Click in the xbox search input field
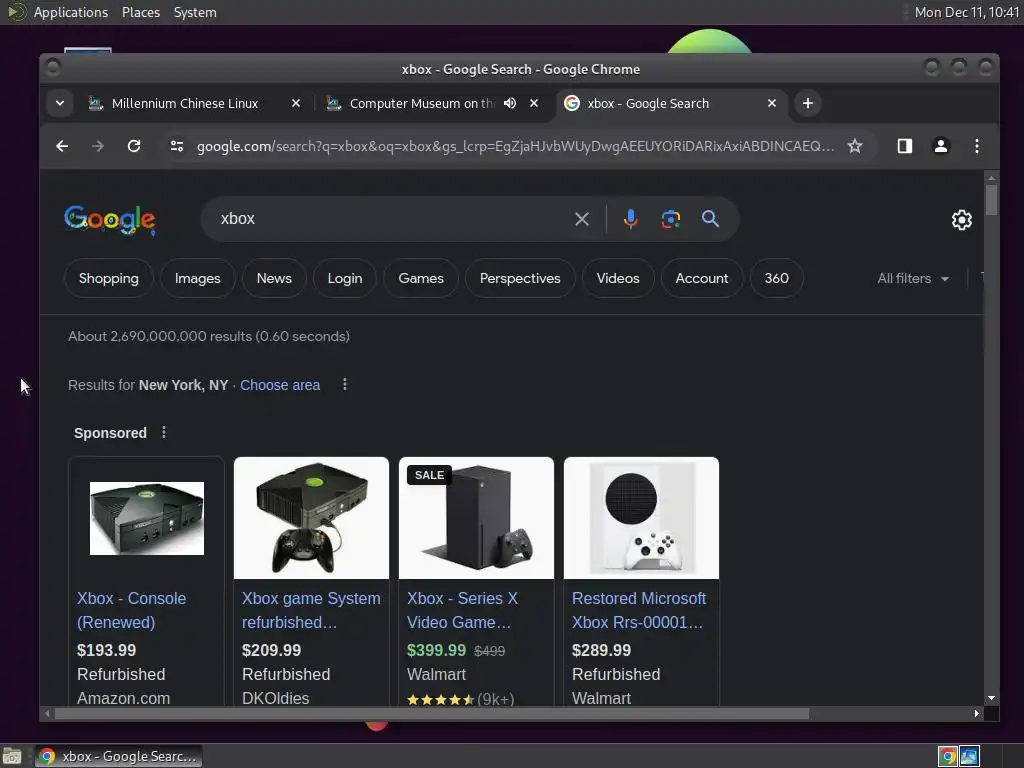Viewport: 1024px width, 768px height. tap(392, 219)
